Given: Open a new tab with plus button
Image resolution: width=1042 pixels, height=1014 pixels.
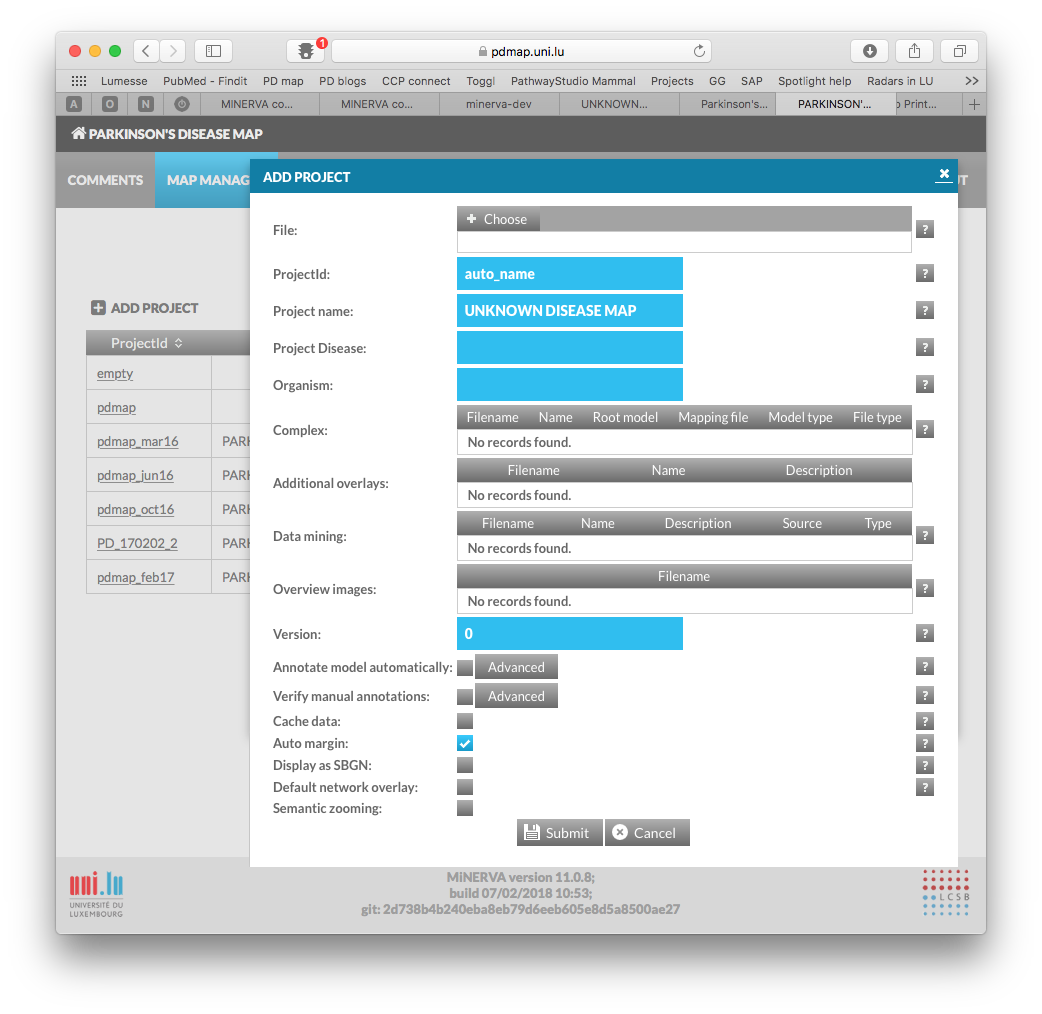Looking at the screenshot, I should [x=974, y=104].
